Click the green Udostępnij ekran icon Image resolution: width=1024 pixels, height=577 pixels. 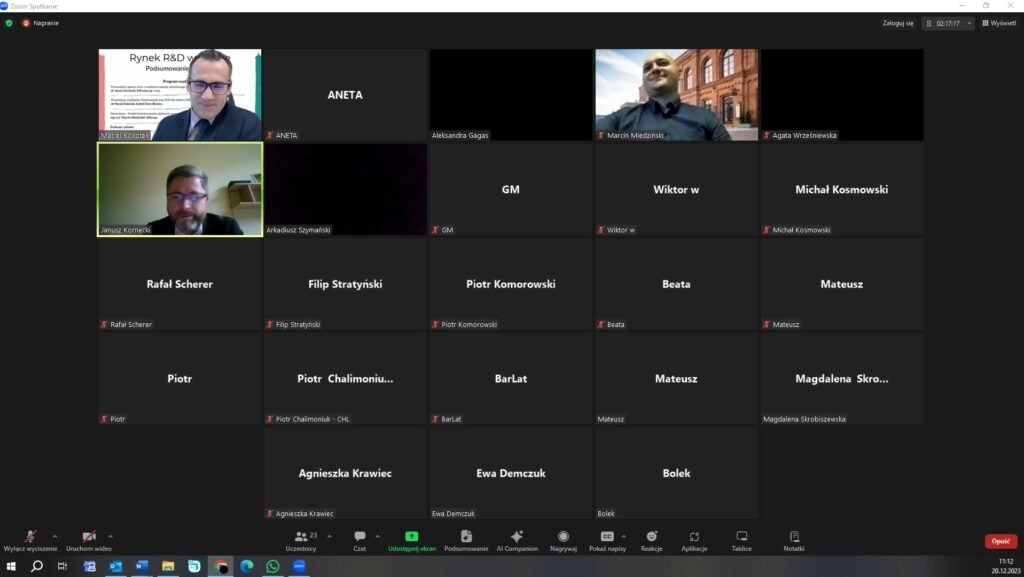(411, 537)
